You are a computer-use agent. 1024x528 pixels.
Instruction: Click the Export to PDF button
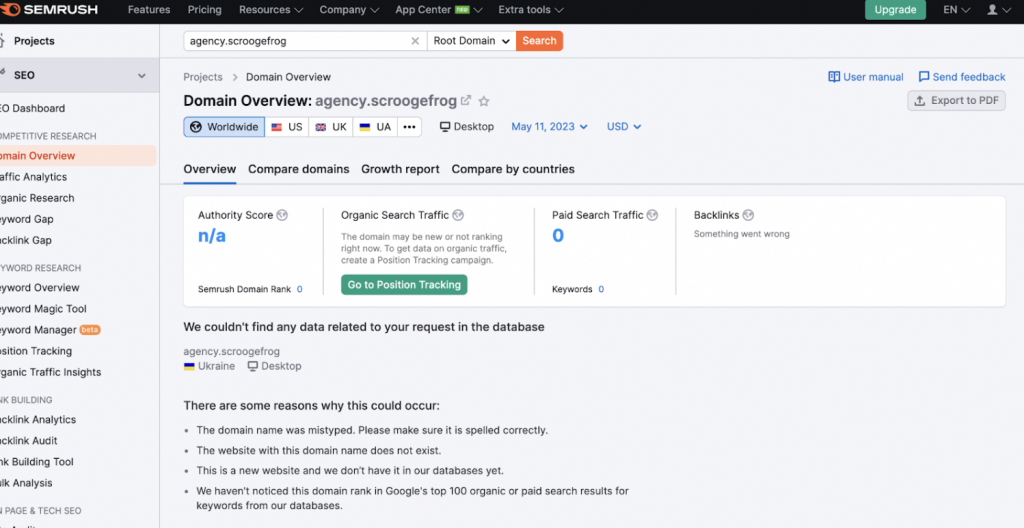[x=956, y=101]
